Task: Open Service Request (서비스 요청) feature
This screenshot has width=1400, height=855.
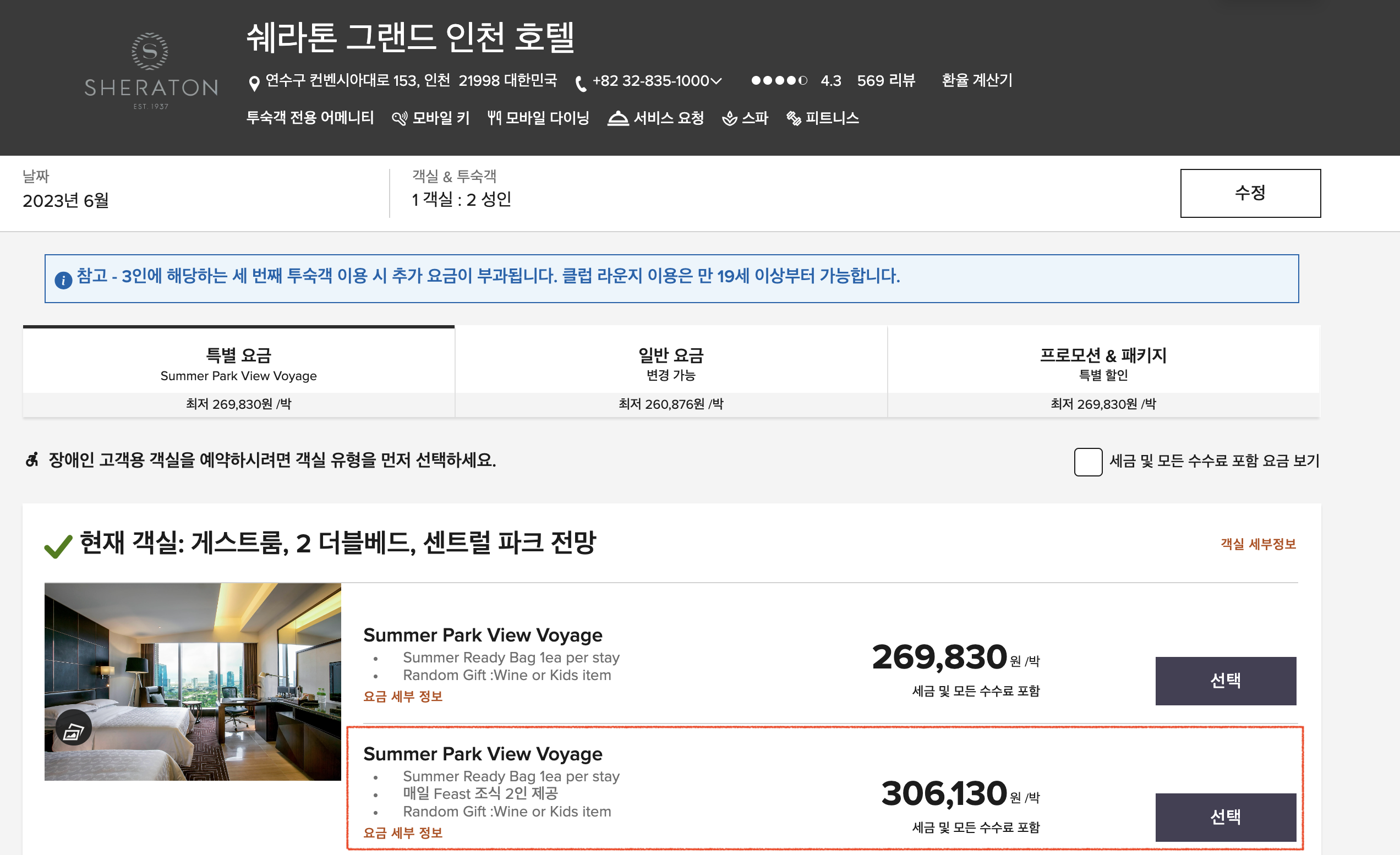Action: pos(656,118)
